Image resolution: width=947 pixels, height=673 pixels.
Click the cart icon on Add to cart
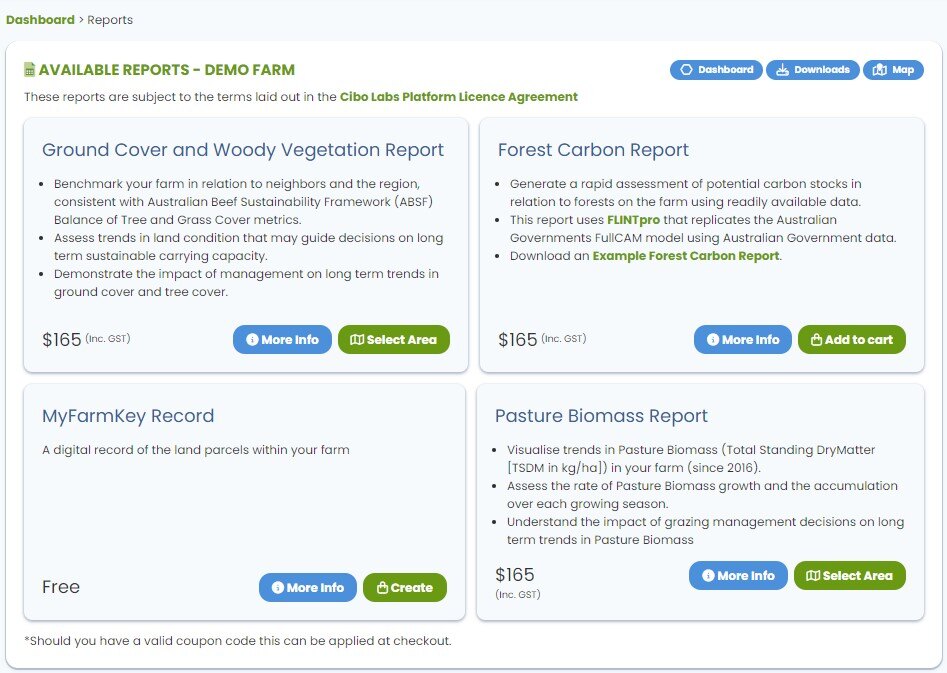(x=816, y=340)
